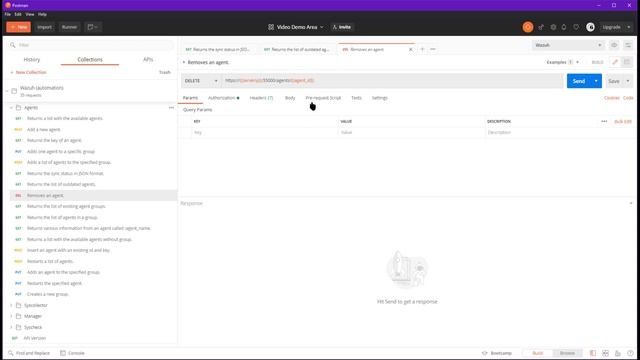Open the Tests tab

pos(356,98)
